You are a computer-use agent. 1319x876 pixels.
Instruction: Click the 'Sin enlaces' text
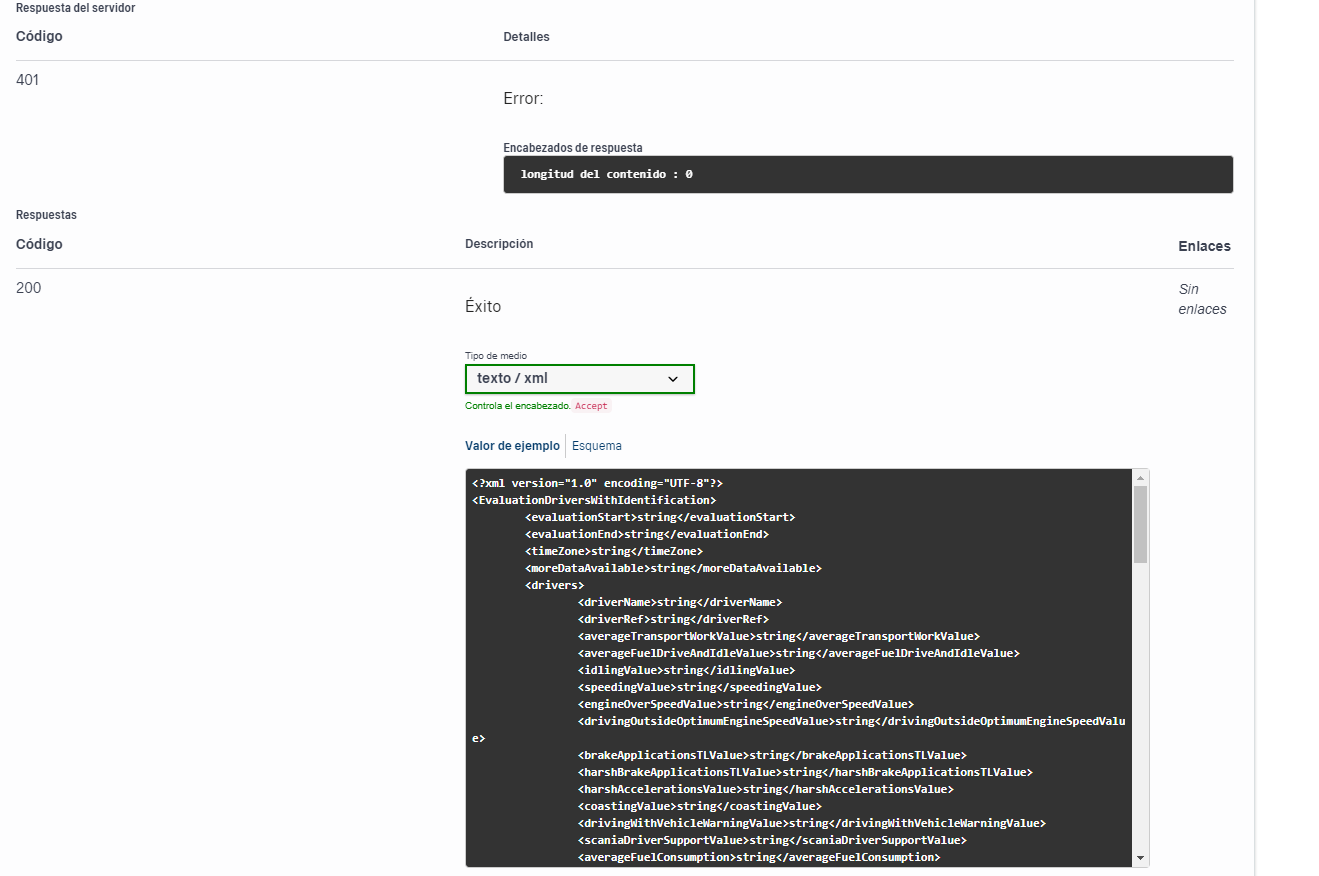coord(1202,299)
